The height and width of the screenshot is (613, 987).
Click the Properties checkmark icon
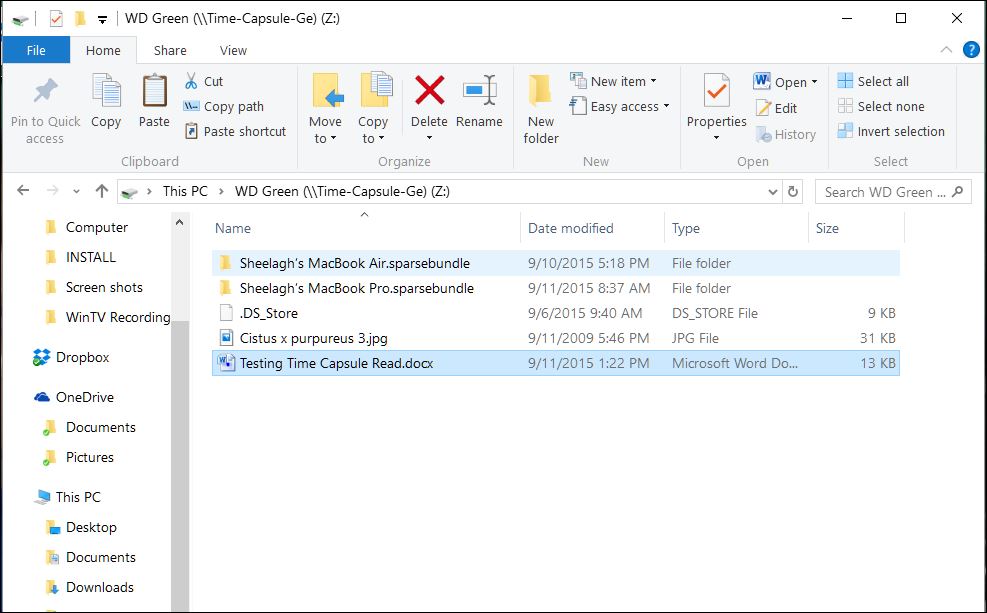[x=716, y=91]
